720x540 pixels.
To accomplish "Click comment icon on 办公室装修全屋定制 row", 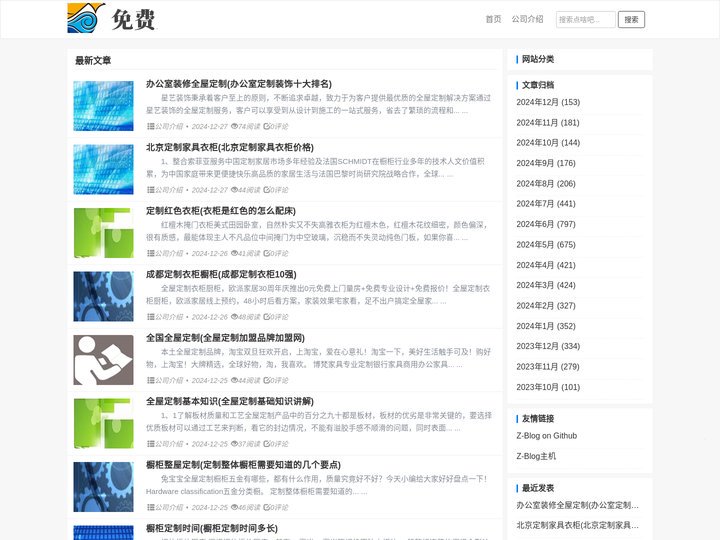I will pos(266,126).
